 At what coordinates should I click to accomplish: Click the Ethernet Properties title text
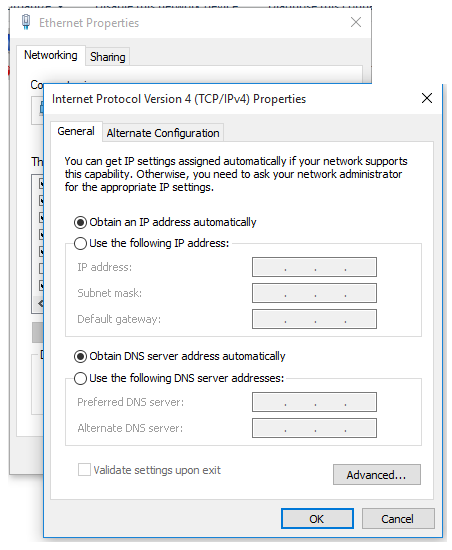pos(89,23)
